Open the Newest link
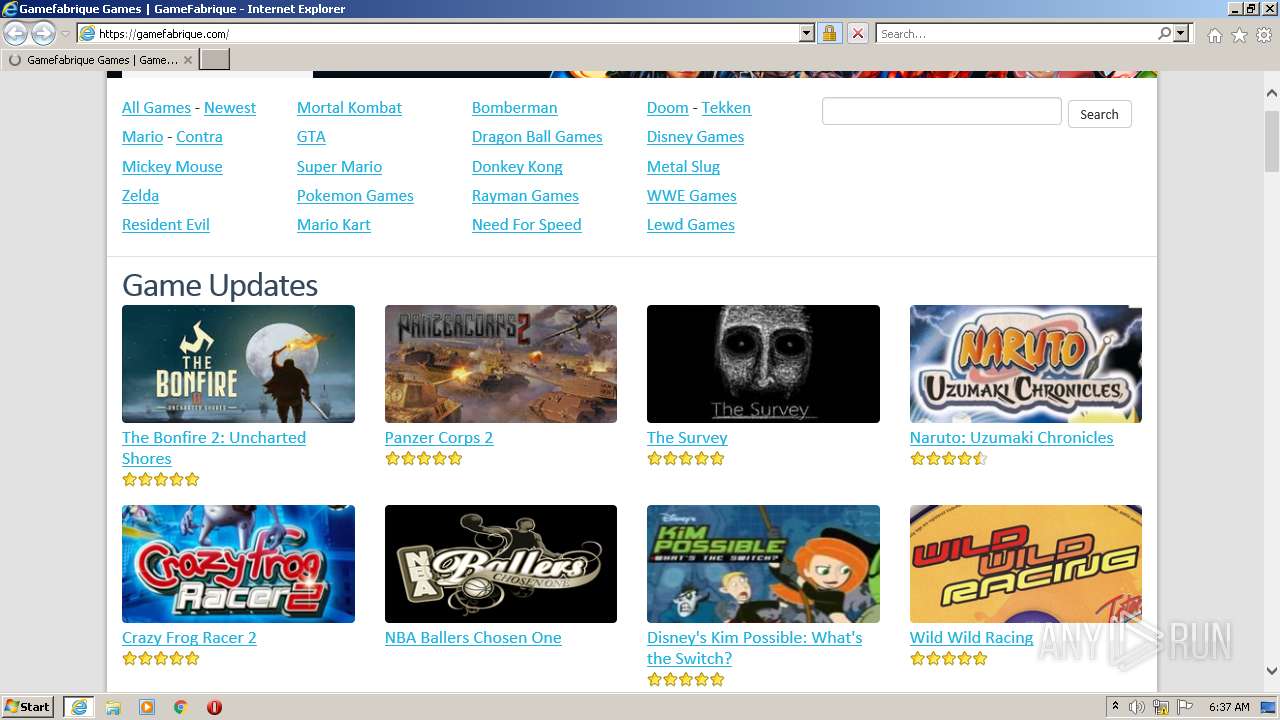 [x=230, y=108]
